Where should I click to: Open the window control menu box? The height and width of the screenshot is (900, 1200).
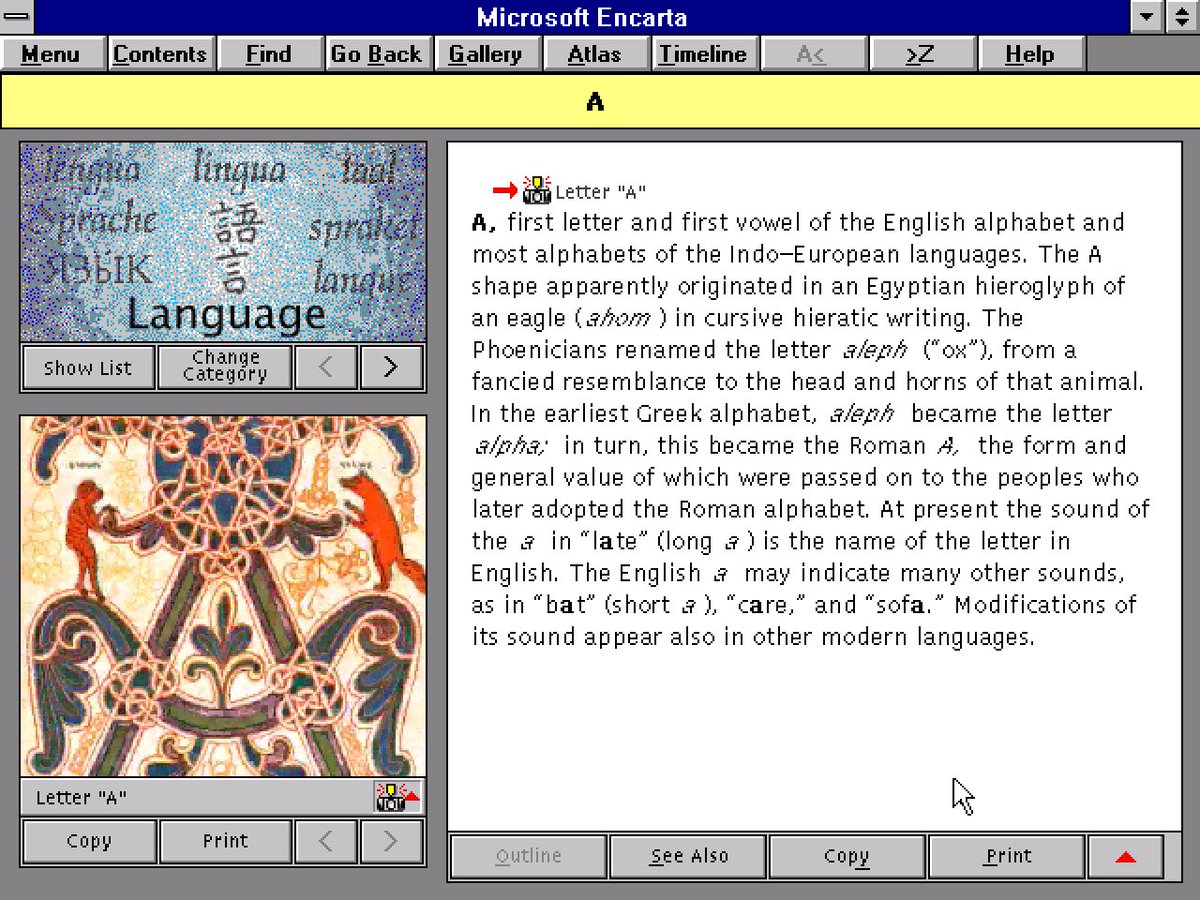click(x=17, y=17)
